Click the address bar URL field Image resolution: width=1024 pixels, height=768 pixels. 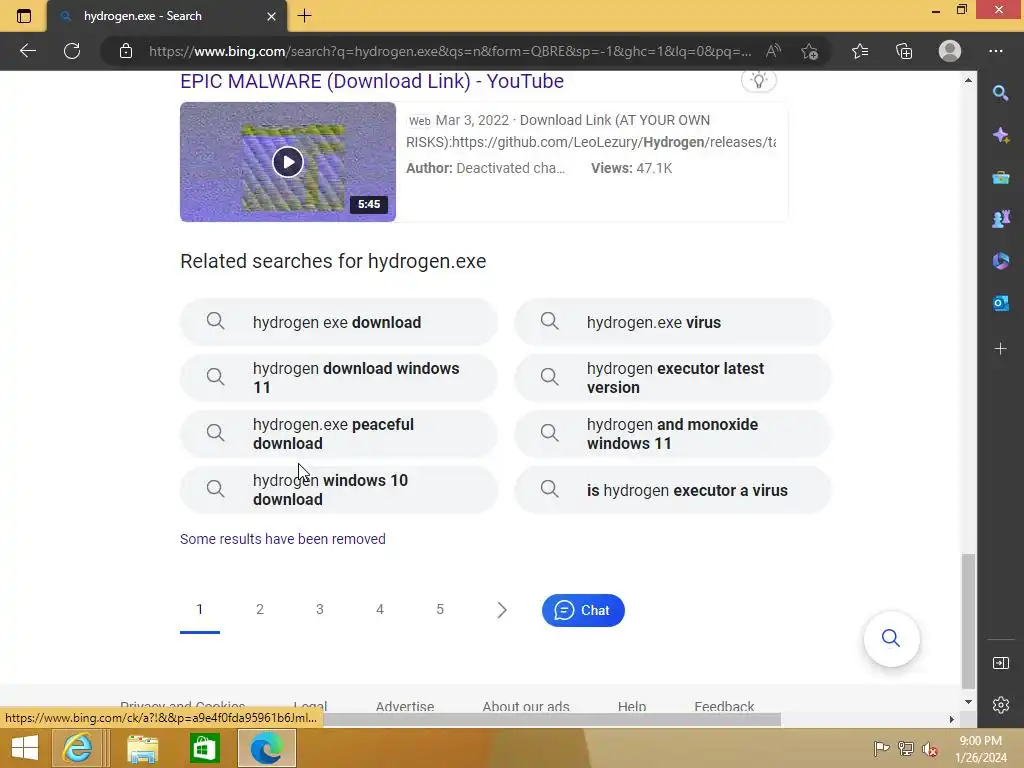point(450,51)
